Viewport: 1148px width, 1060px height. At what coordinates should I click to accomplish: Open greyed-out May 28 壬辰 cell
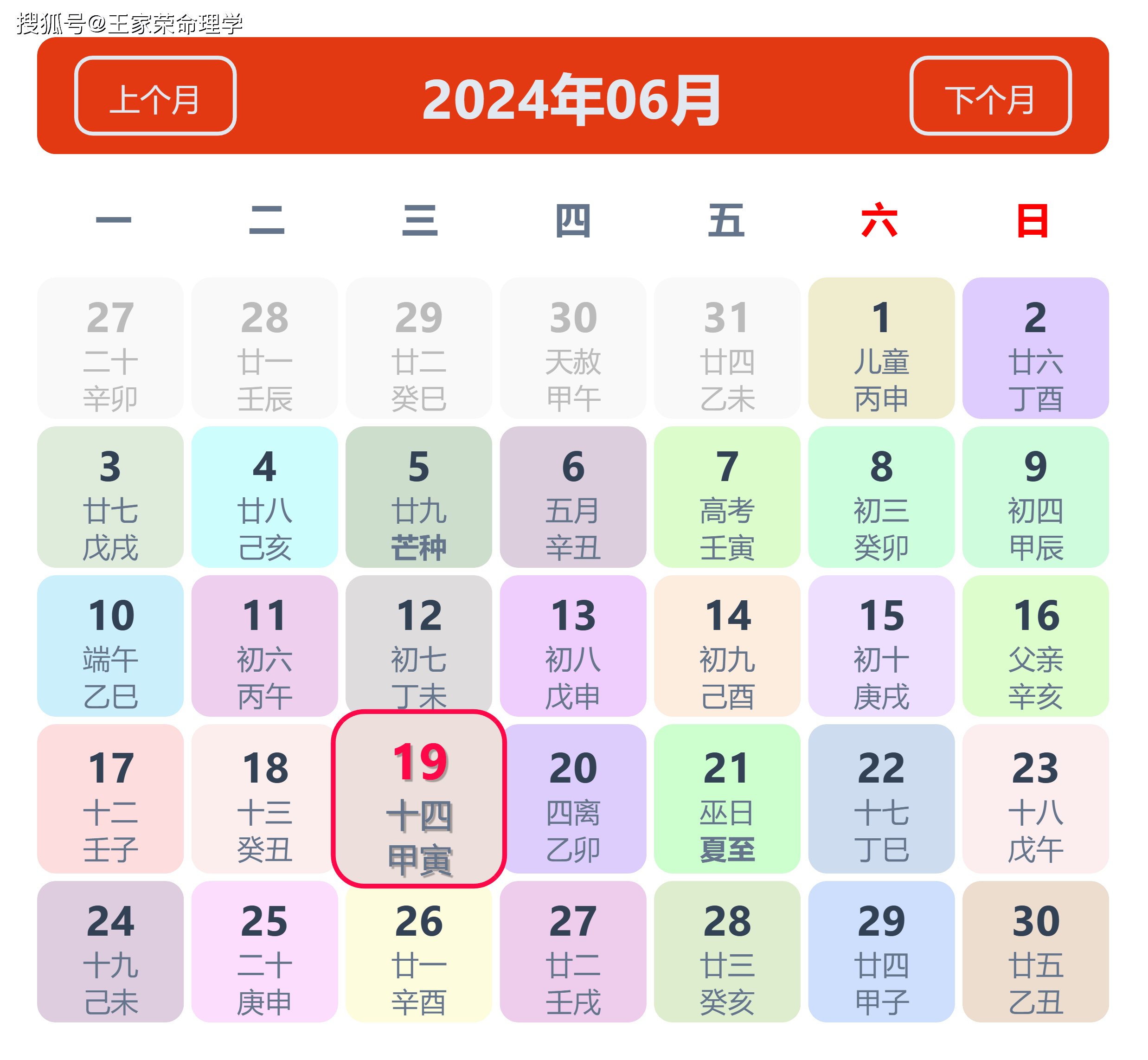pyautogui.click(x=265, y=348)
